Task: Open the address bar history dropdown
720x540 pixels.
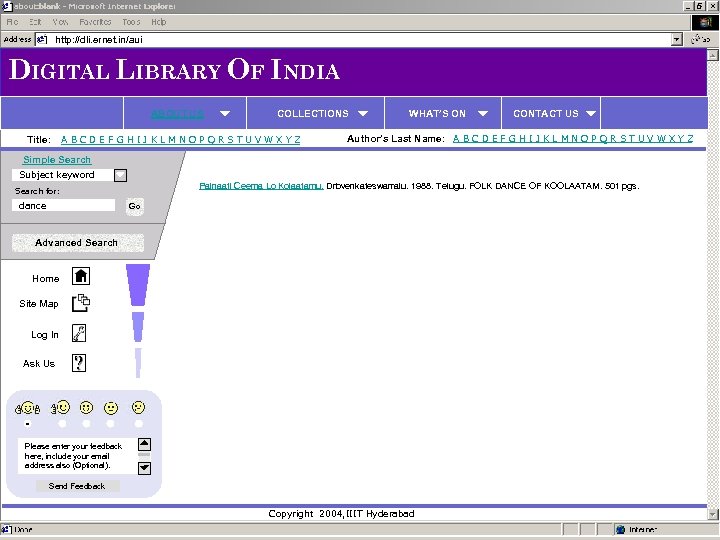Action: (x=676, y=39)
